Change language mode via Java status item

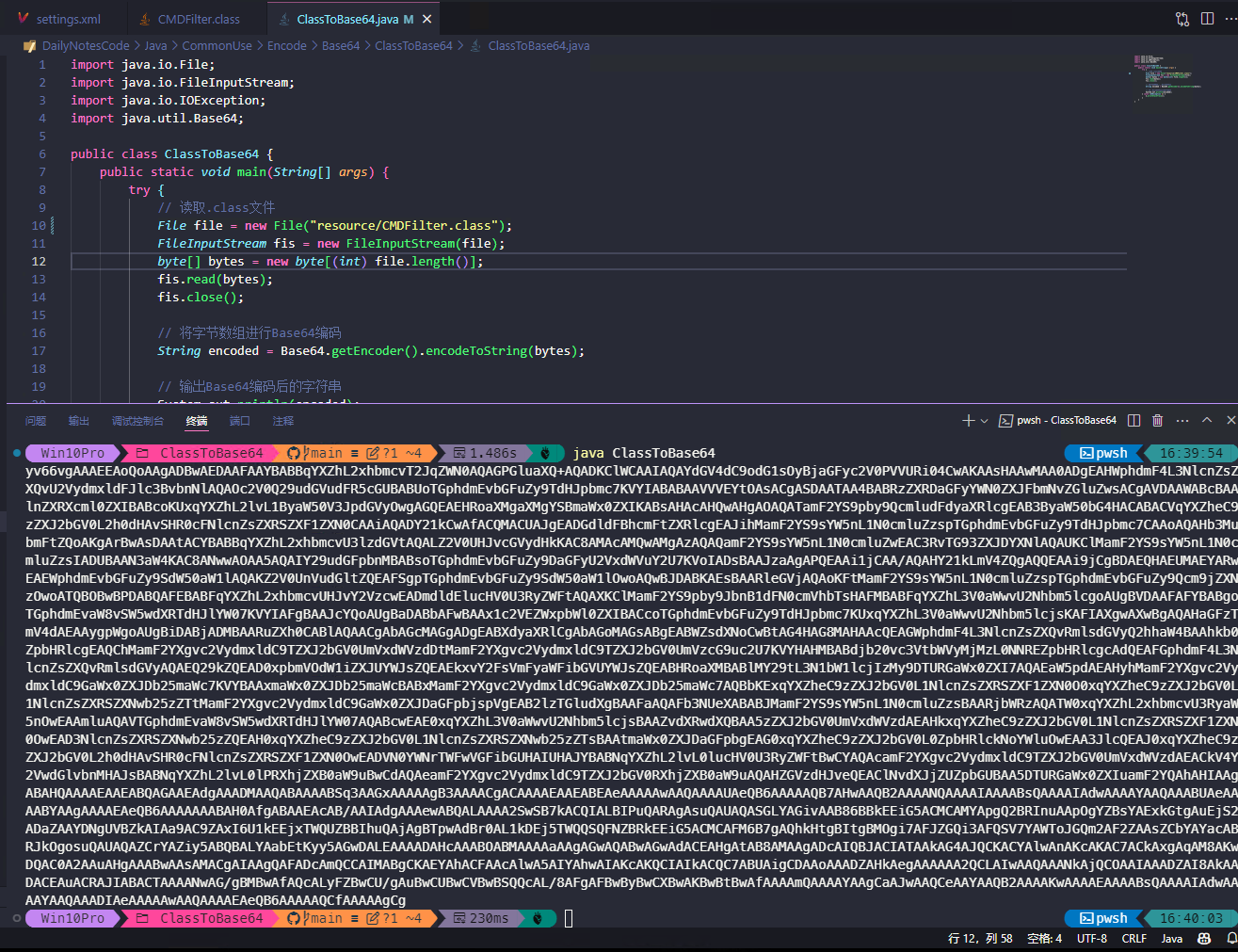coord(1172,939)
